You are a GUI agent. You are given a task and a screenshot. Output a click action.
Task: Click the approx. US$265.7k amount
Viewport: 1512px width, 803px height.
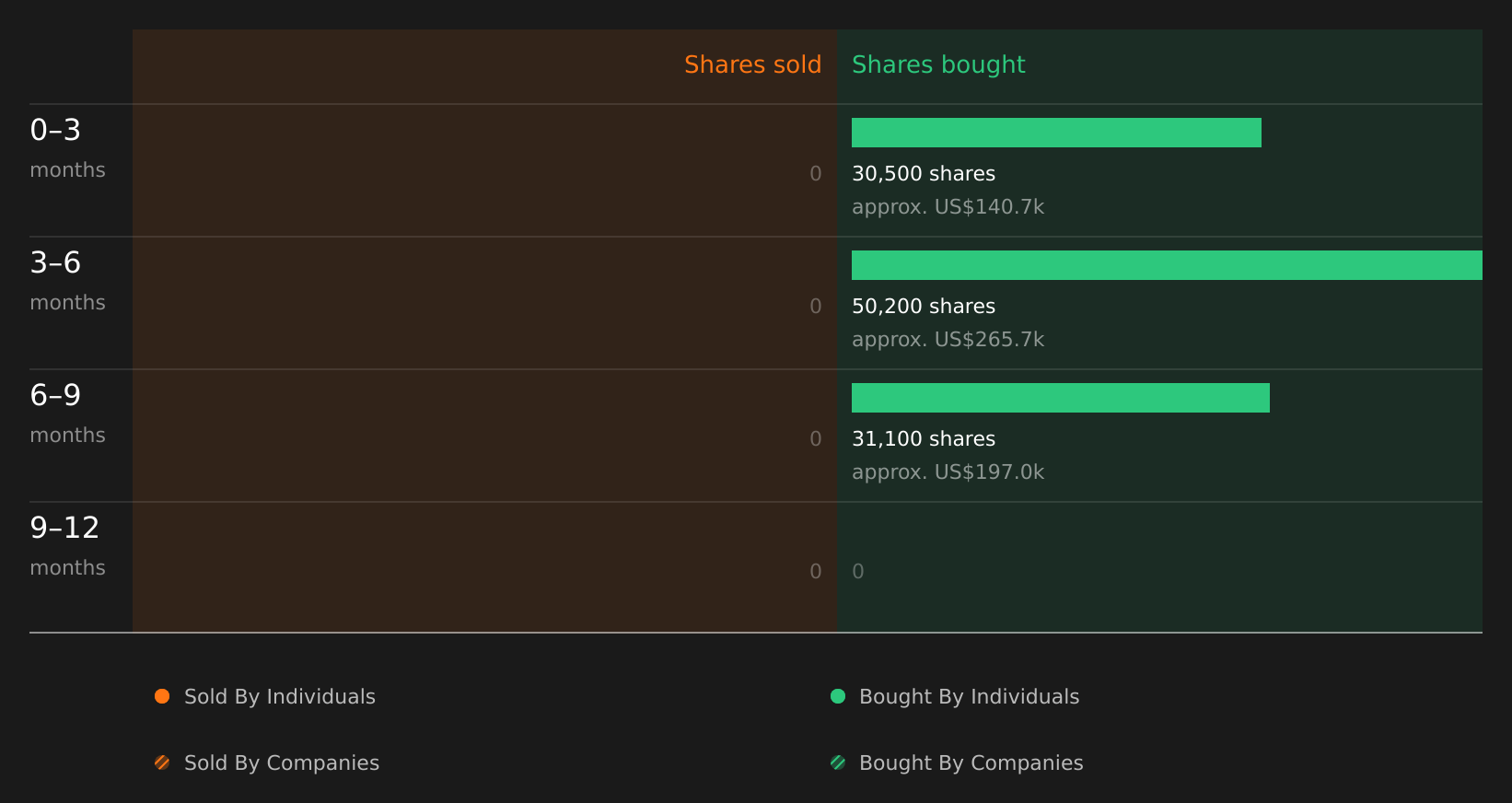(948, 340)
